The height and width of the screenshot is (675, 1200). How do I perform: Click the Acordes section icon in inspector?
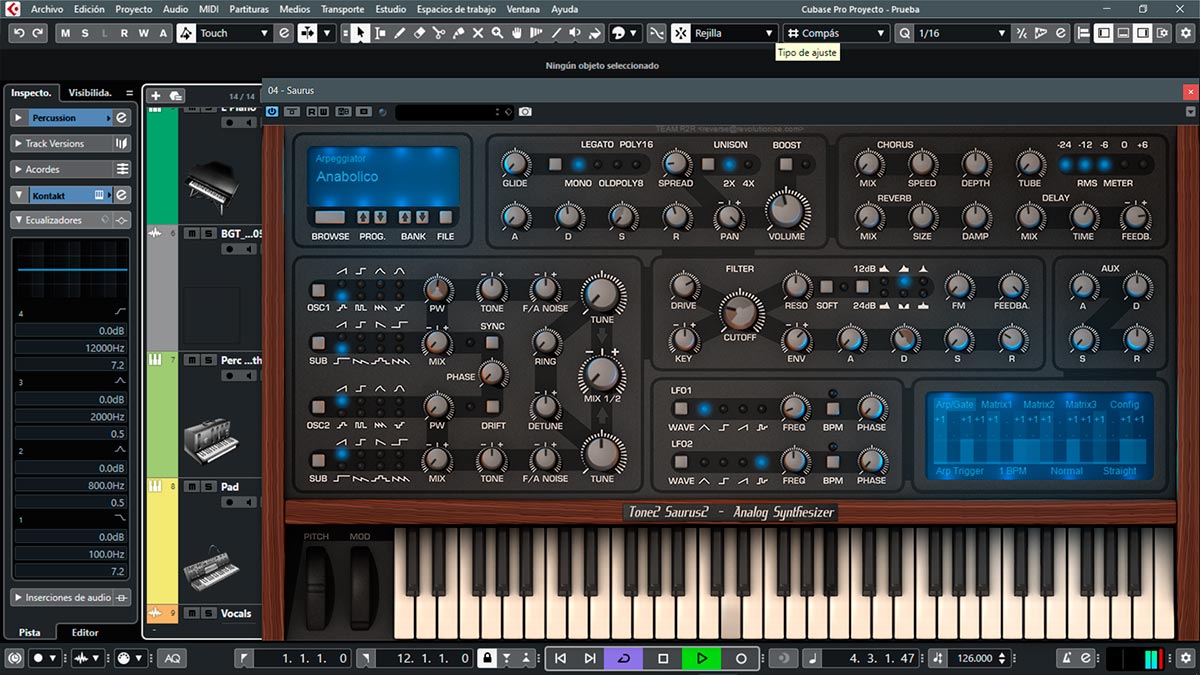pyautogui.click(x=122, y=169)
